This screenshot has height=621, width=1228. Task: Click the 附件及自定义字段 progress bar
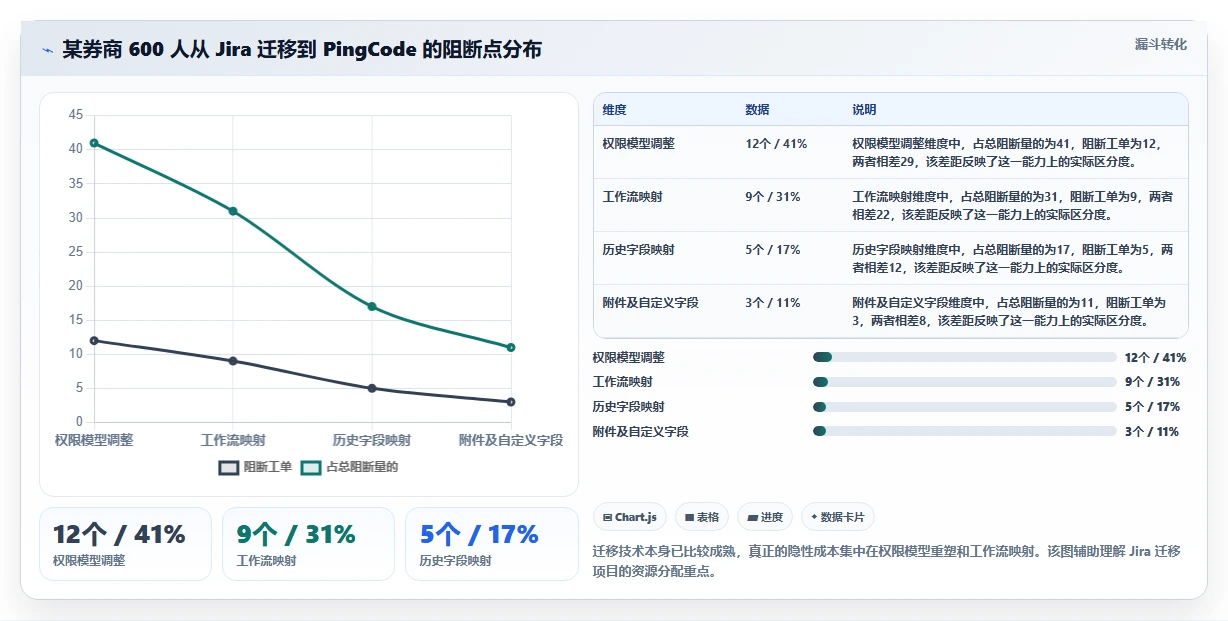click(x=965, y=432)
